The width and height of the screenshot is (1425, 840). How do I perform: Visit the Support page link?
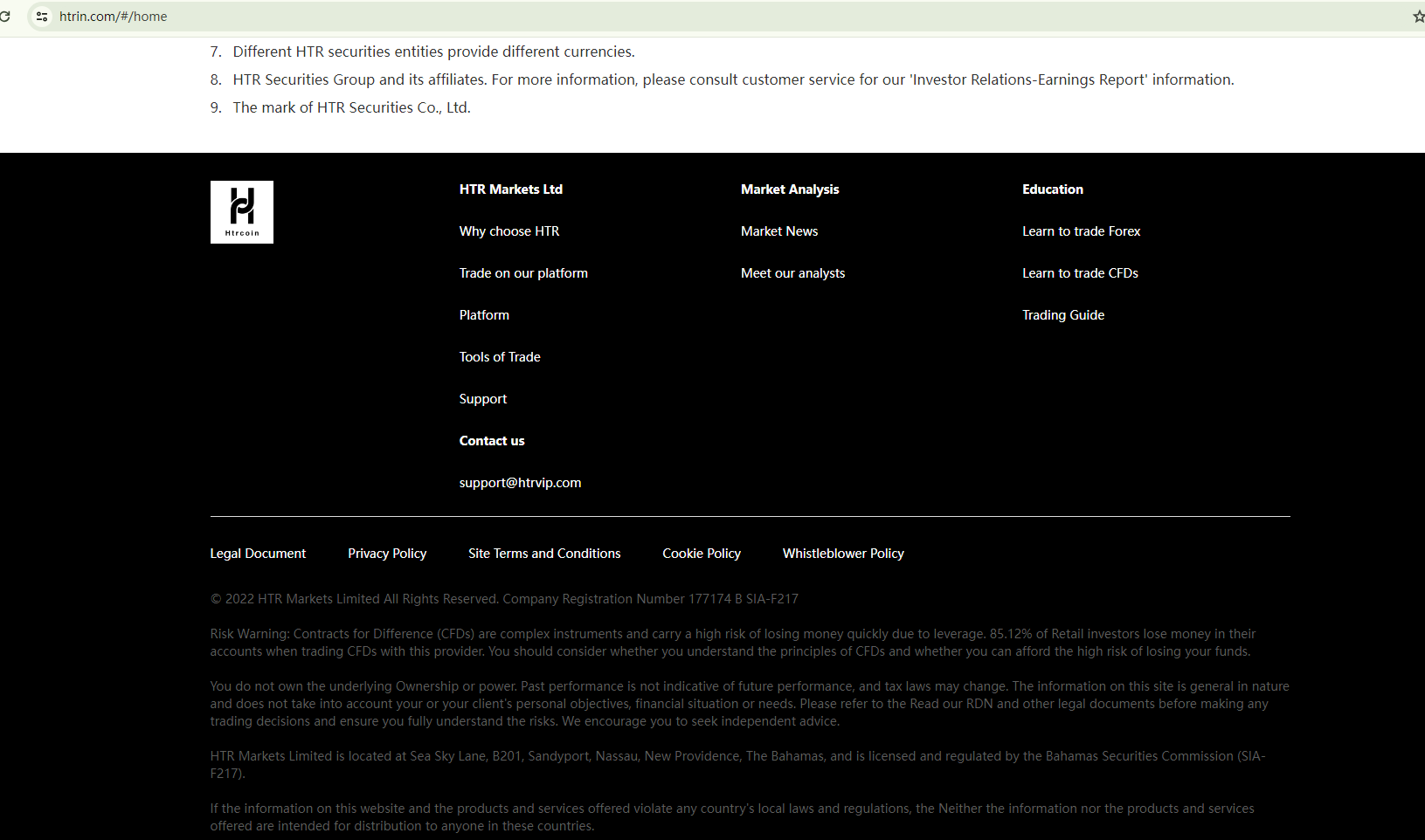[x=482, y=399]
